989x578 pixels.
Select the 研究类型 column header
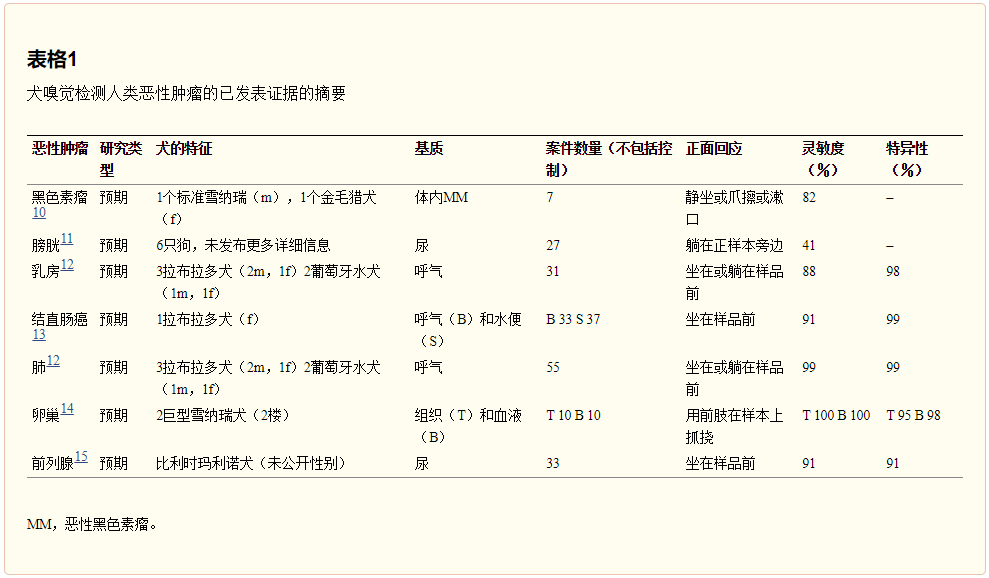click(120, 159)
